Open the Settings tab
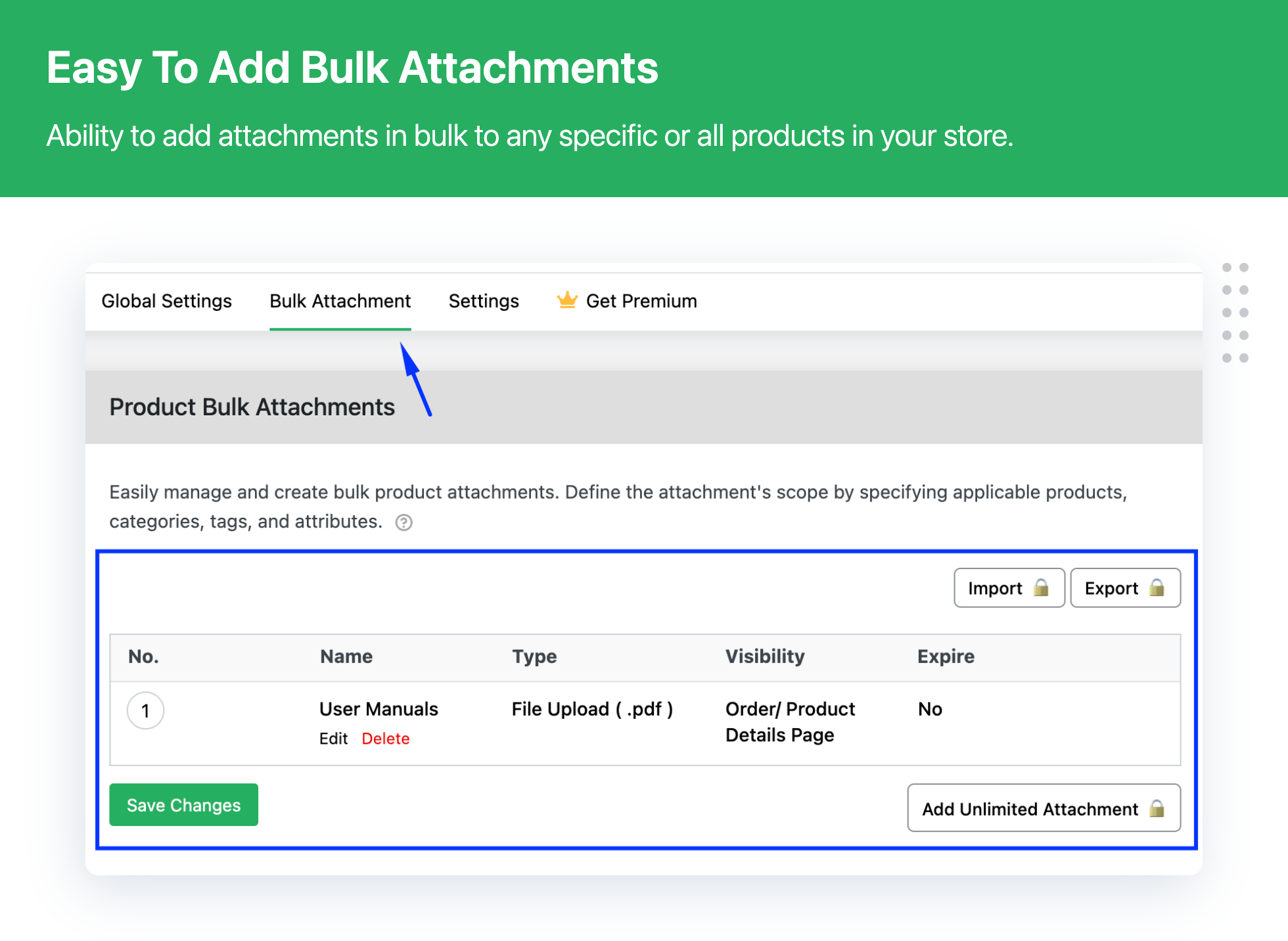Viewport: 1288px width, 941px height. pyautogui.click(x=484, y=301)
